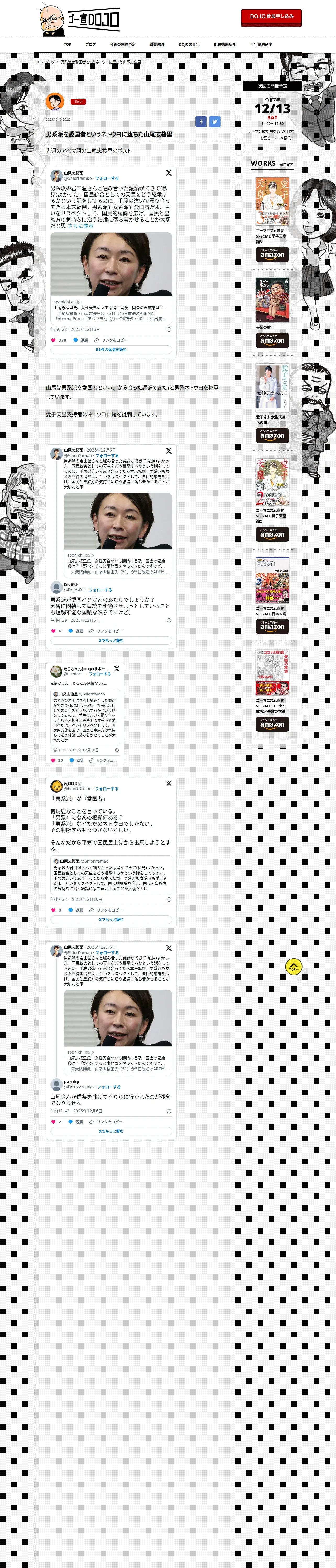The image size is (336, 1568).
Task: Open the ブログ navigation menu item
Action: click(91, 44)
